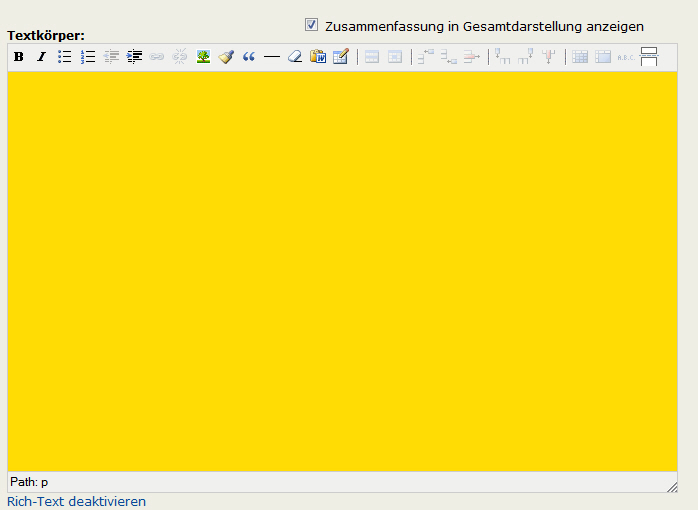Toggle bold formatting
The image size is (698, 510).
pos(18,57)
